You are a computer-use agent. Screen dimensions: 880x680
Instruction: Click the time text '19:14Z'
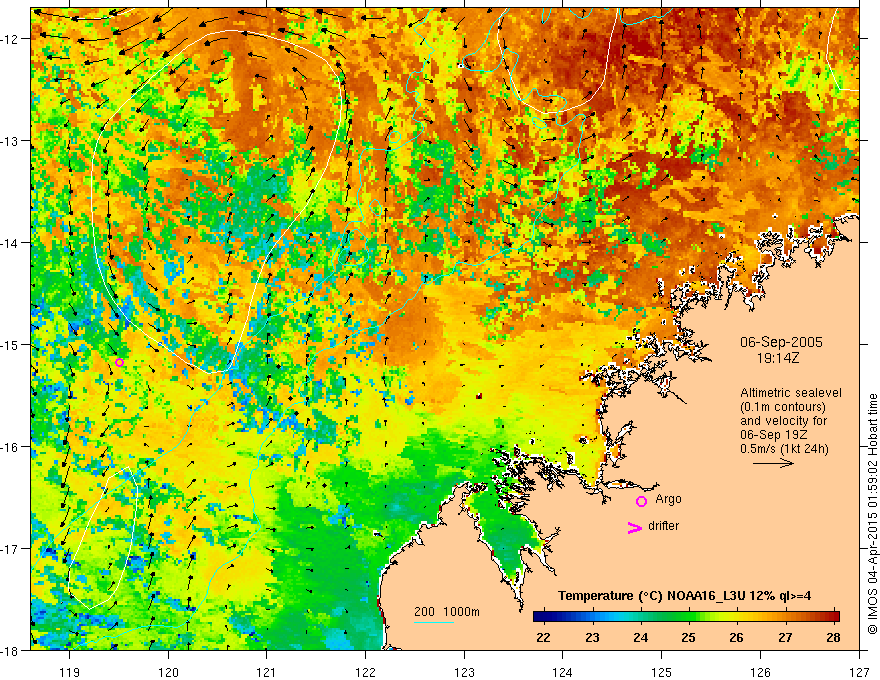tap(778, 357)
